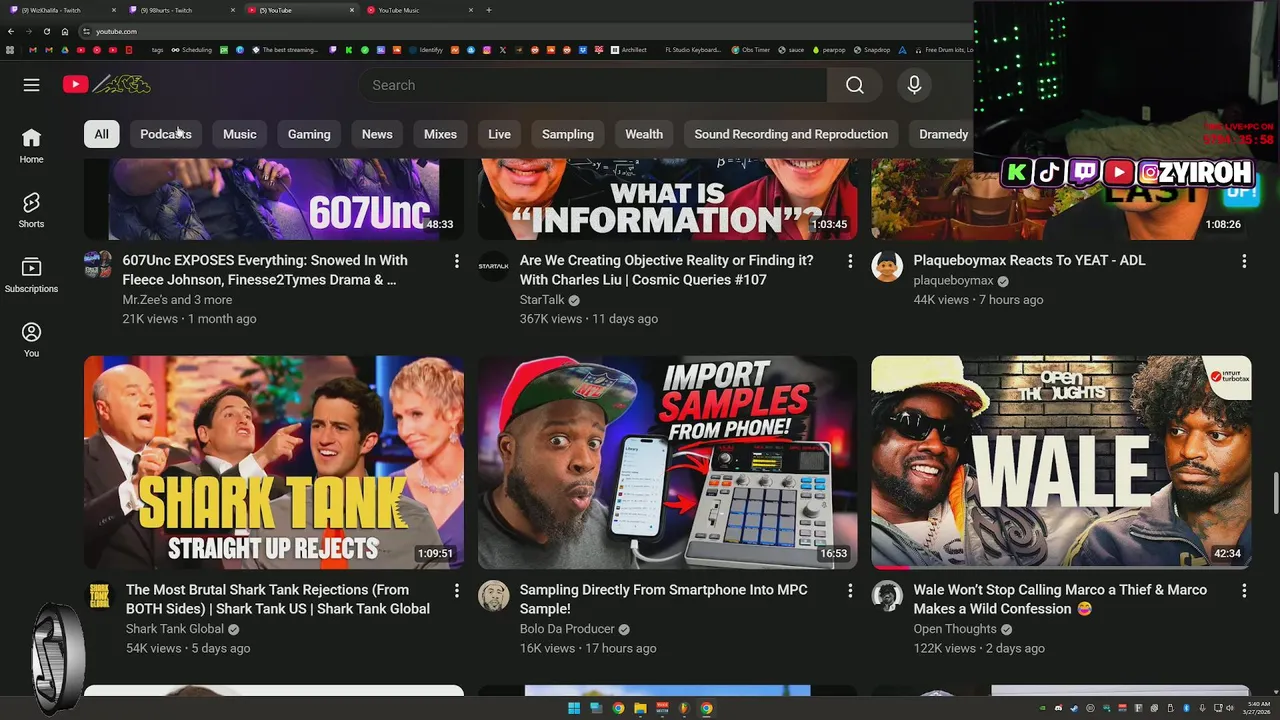Click the YouTube logo

coord(107,85)
